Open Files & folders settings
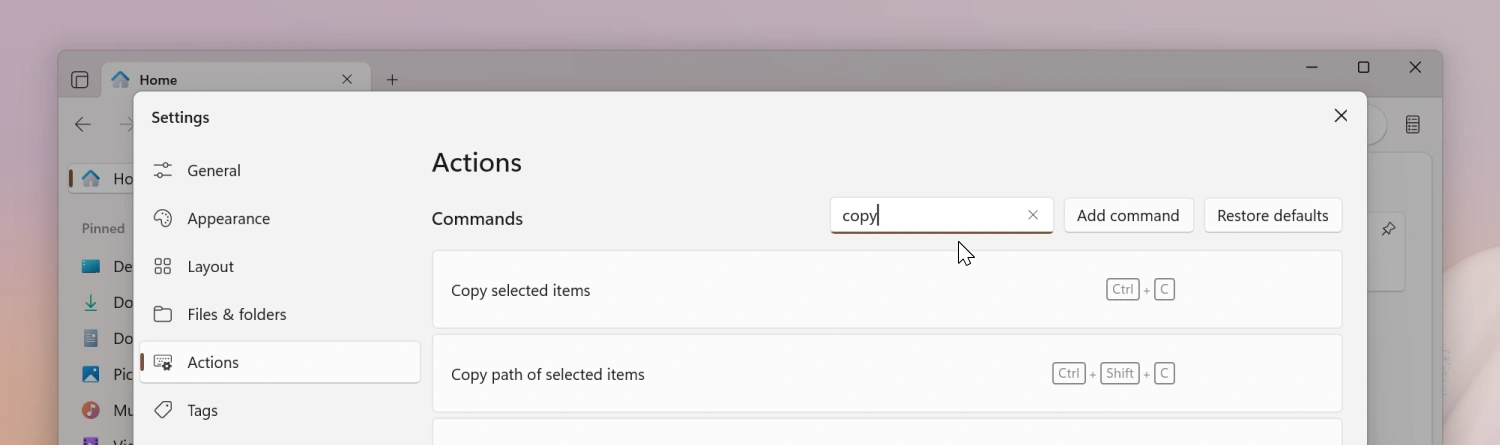Screen dimensions: 1500x445 coord(236,314)
